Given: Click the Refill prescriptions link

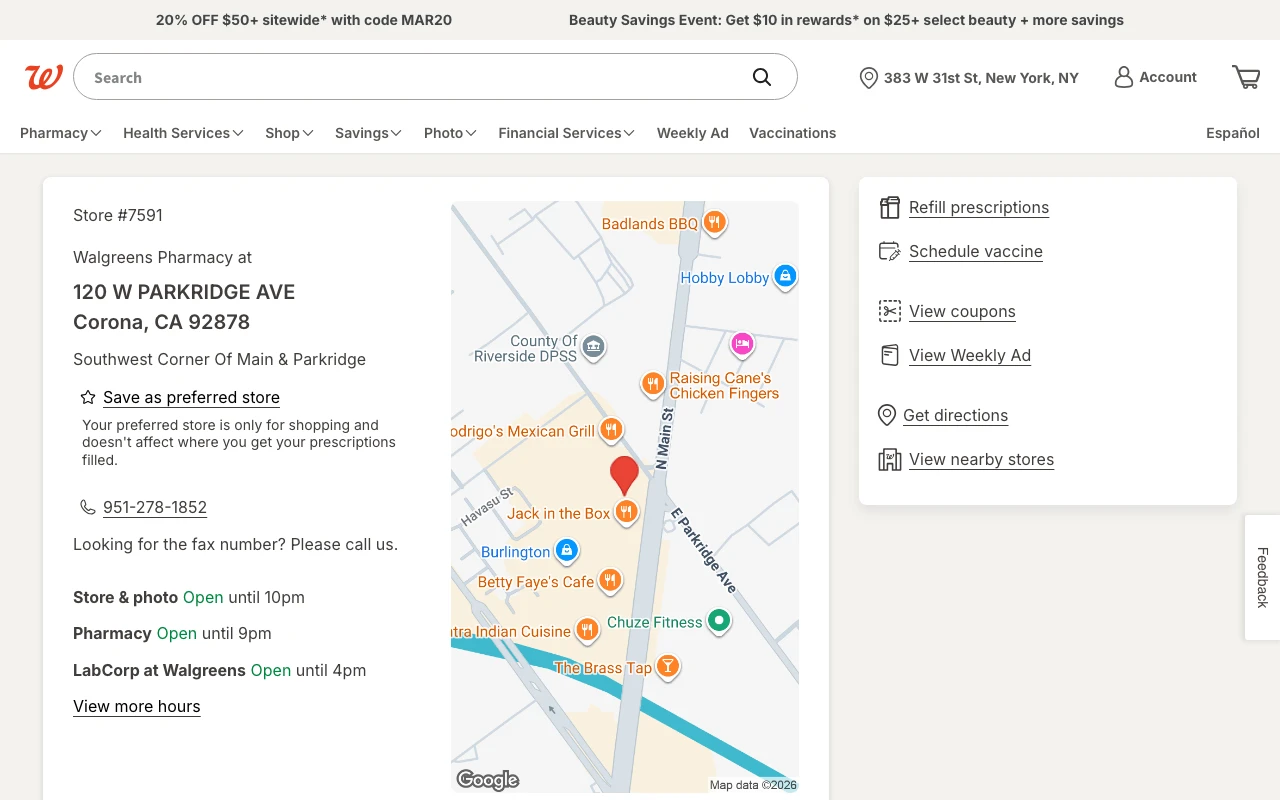Looking at the screenshot, I should (x=978, y=207).
